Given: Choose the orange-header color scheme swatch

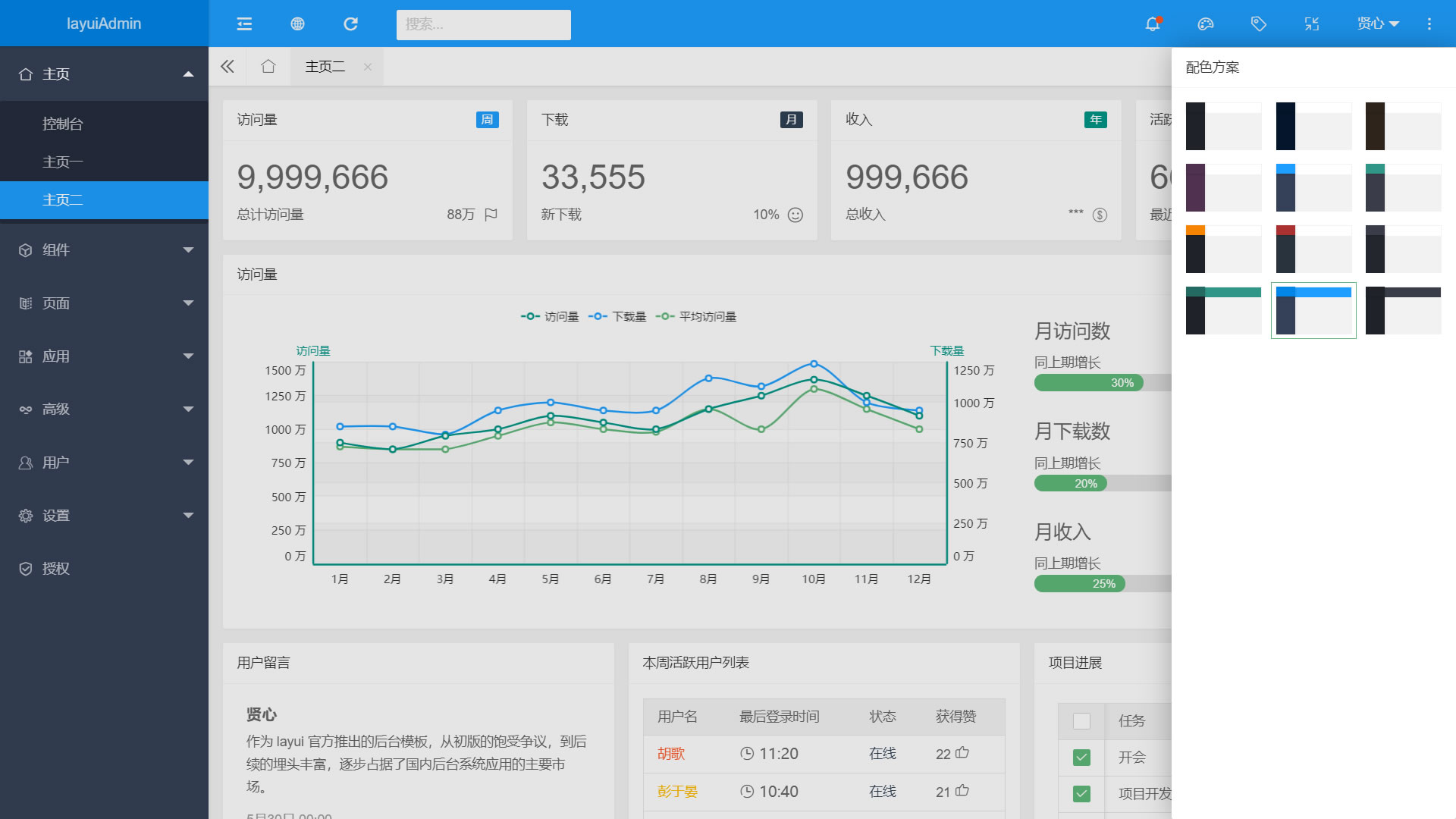Looking at the screenshot, I should click(1223, 249).
